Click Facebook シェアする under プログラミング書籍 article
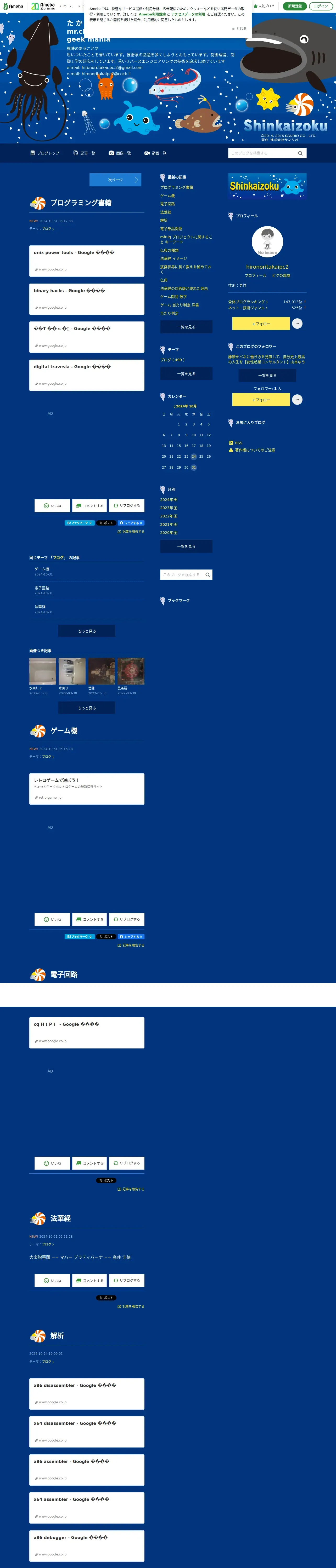The image size is (336, 1568). point(131,523)
